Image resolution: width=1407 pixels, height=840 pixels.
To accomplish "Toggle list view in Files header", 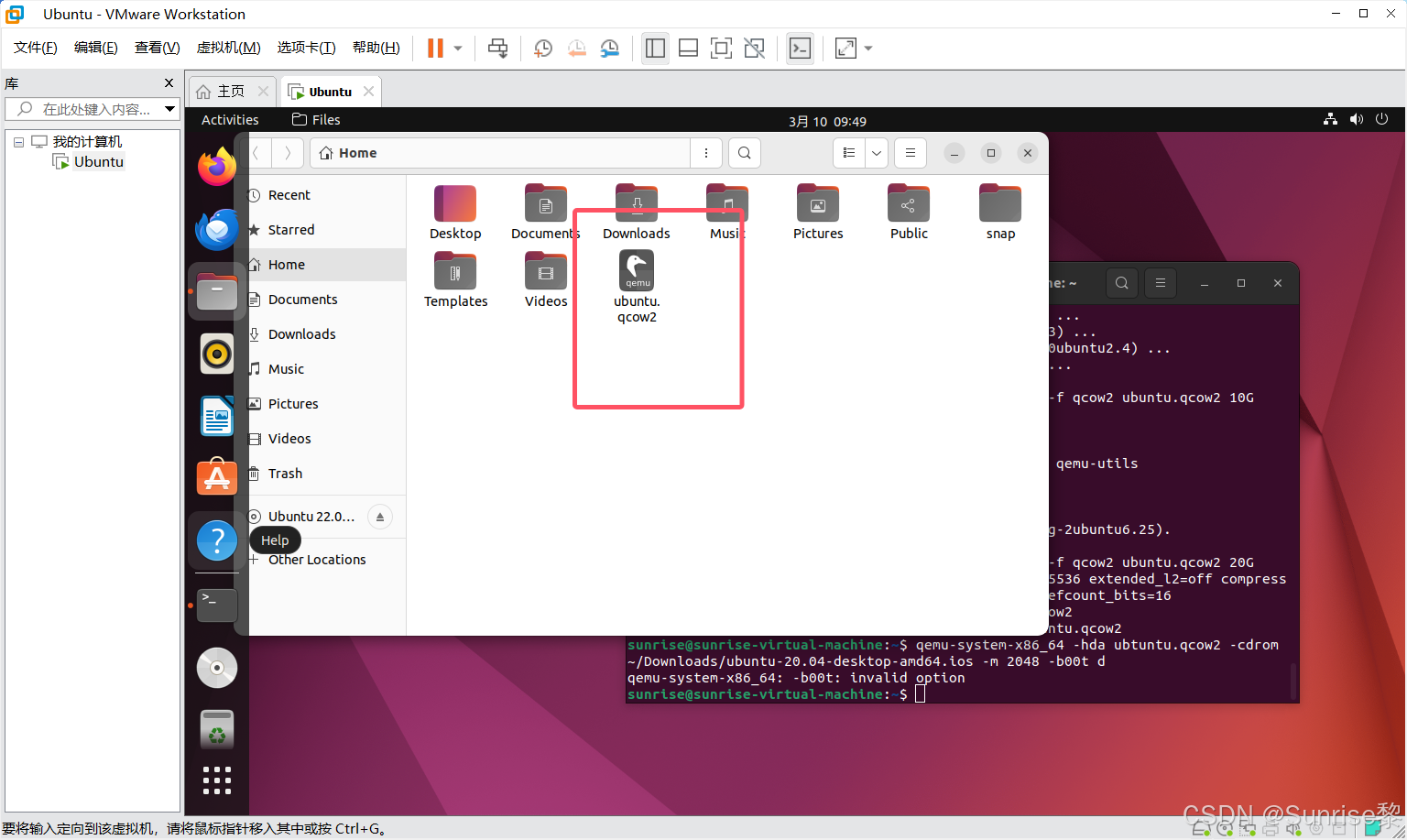I will click(x=849, y=153).
